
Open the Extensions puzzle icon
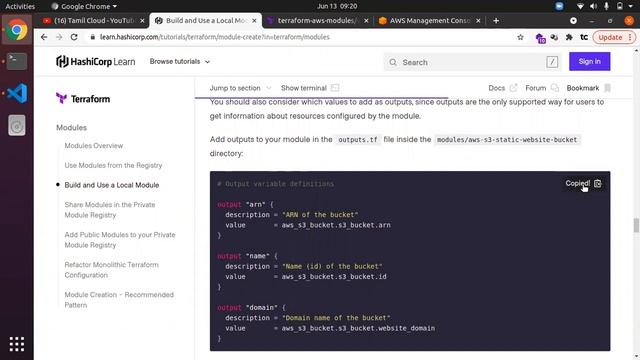569,37
